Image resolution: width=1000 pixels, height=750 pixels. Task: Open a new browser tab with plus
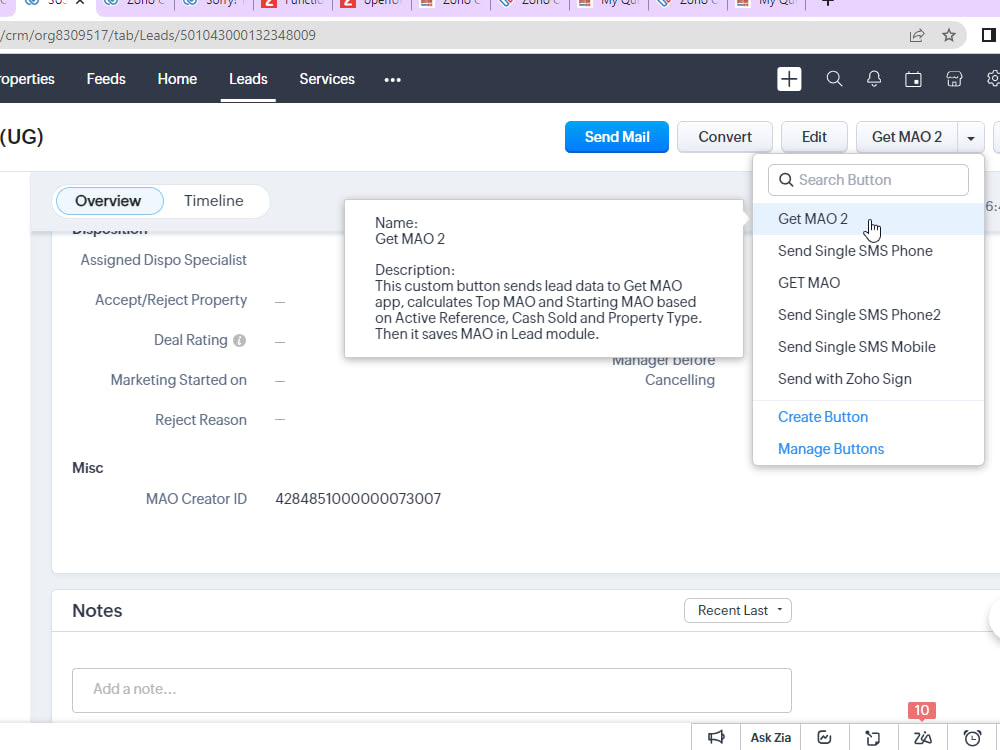[827, 3]
